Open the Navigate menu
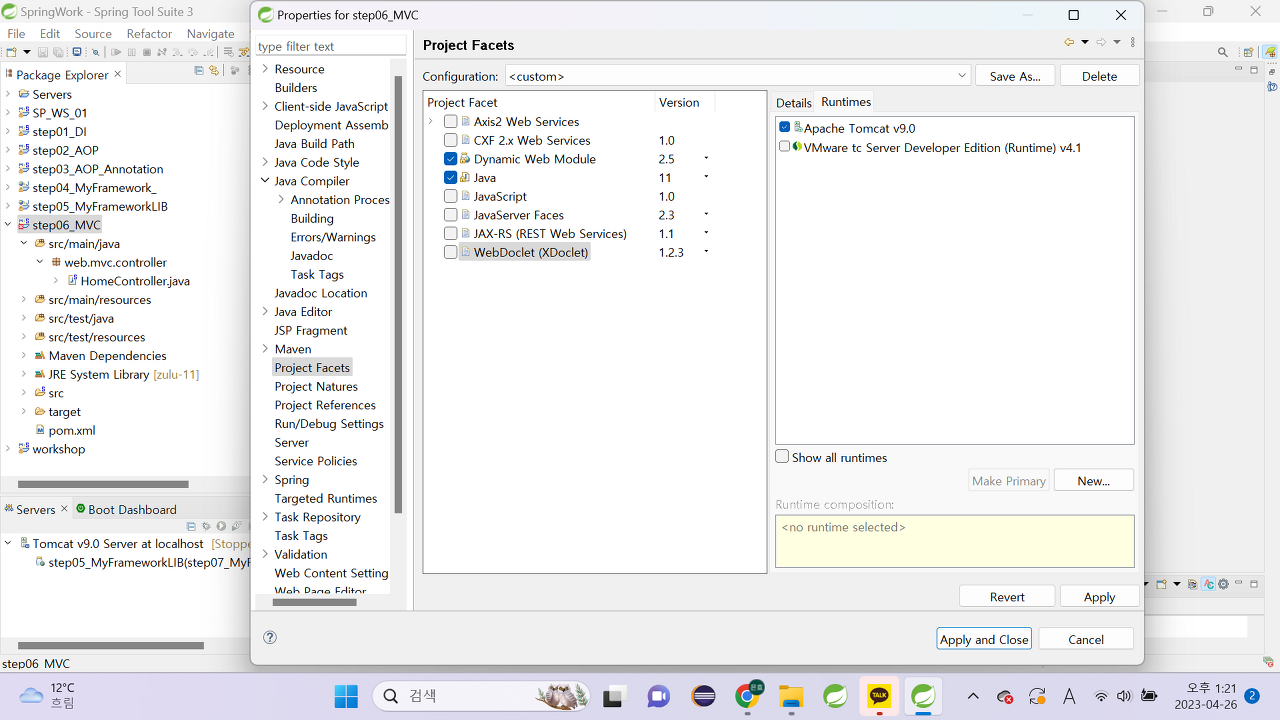The height and width of the screenshot is (720, 1280). click(x=210, y=33)
